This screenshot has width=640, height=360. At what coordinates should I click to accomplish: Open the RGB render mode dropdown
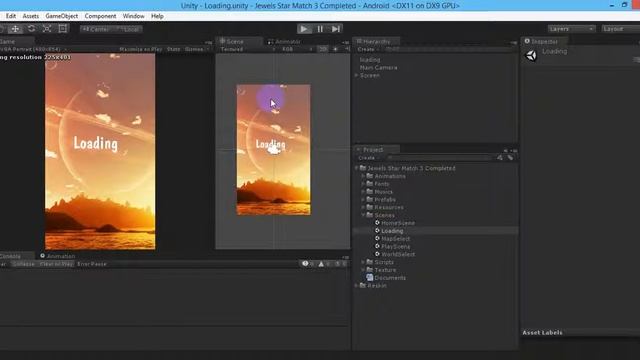pos(297,49)
